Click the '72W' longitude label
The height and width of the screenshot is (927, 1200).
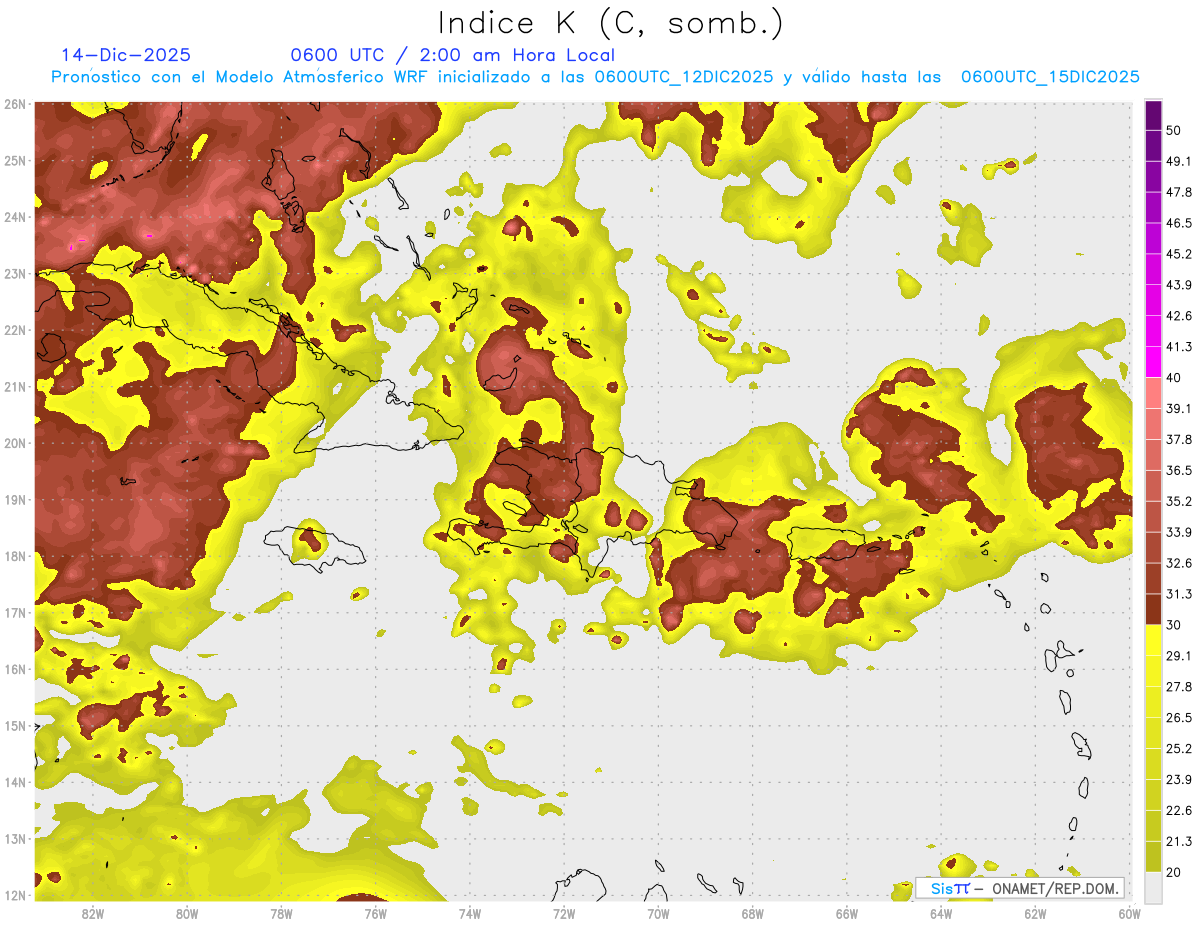[x=564, y=913]
